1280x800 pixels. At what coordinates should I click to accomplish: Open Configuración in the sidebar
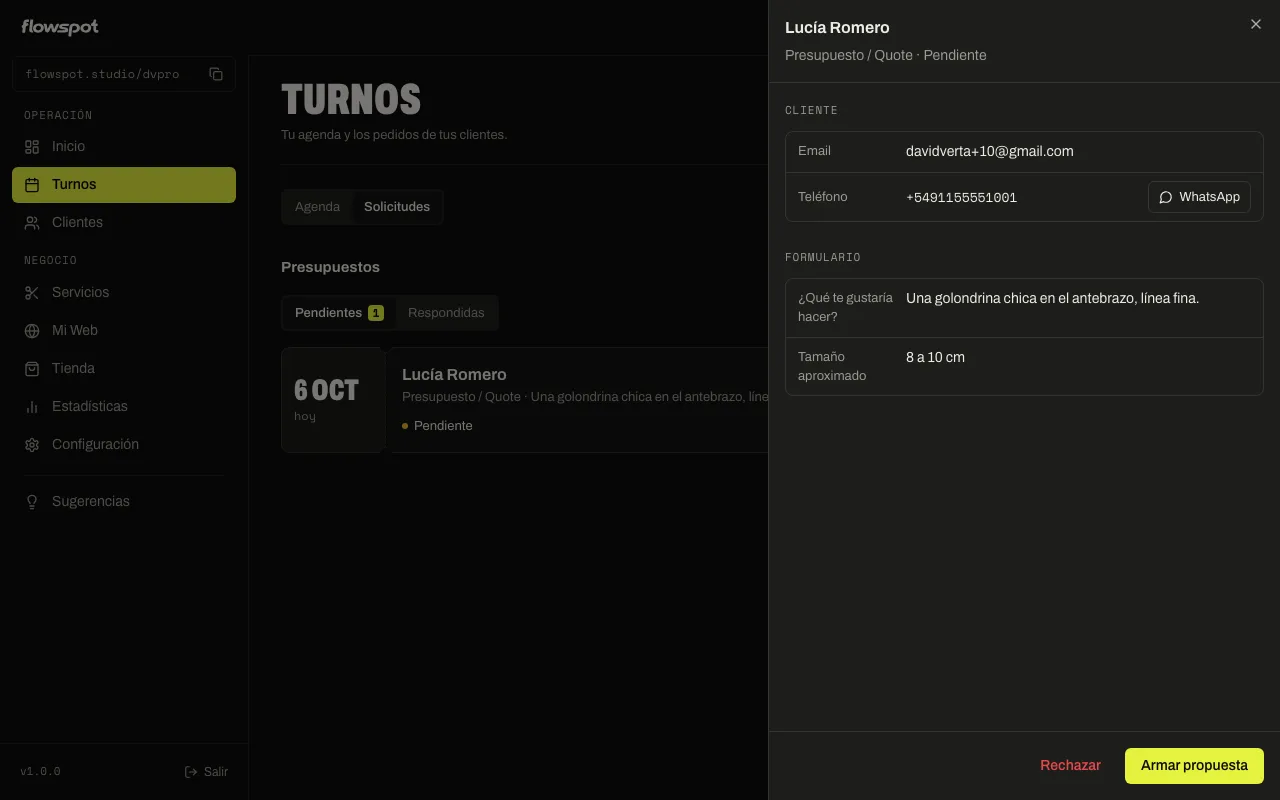tap(124, 444)
